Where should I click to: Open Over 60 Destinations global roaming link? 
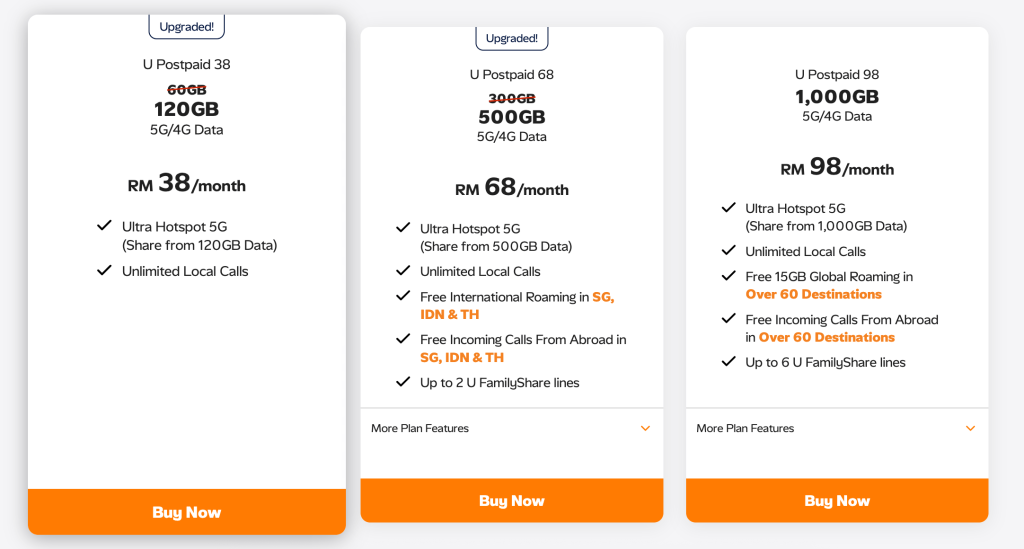click(814, 294)
